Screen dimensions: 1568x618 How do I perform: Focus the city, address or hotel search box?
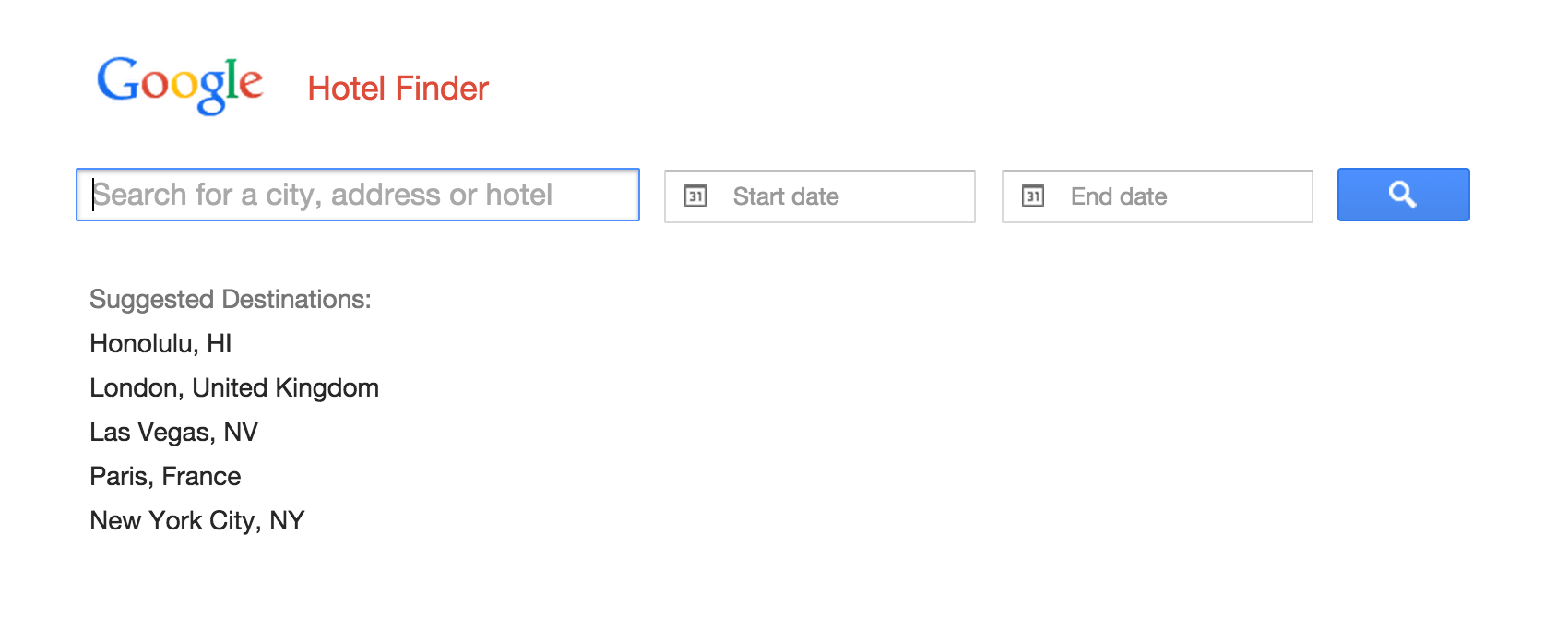(358, 195)
